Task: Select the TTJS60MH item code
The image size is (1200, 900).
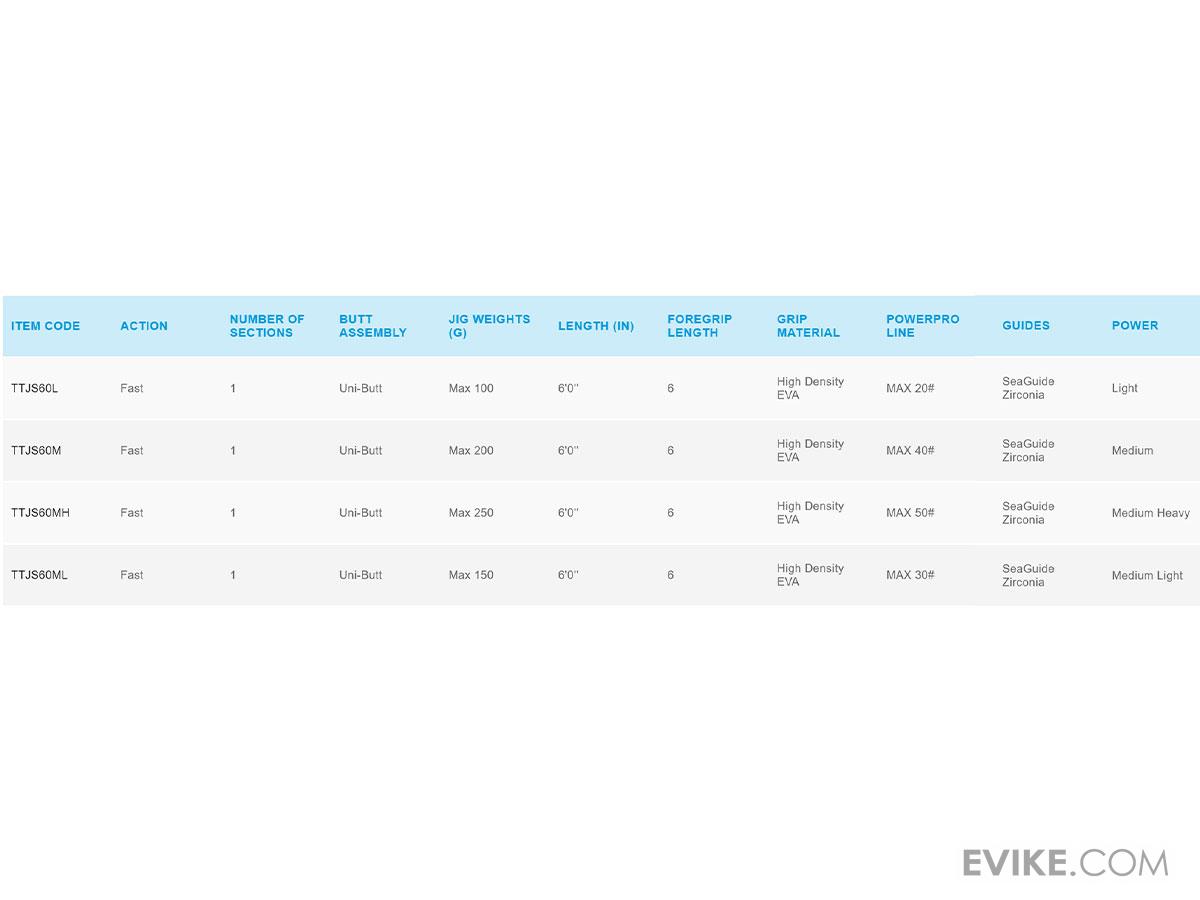Action: pyautogui.click(x=40, y=513)
